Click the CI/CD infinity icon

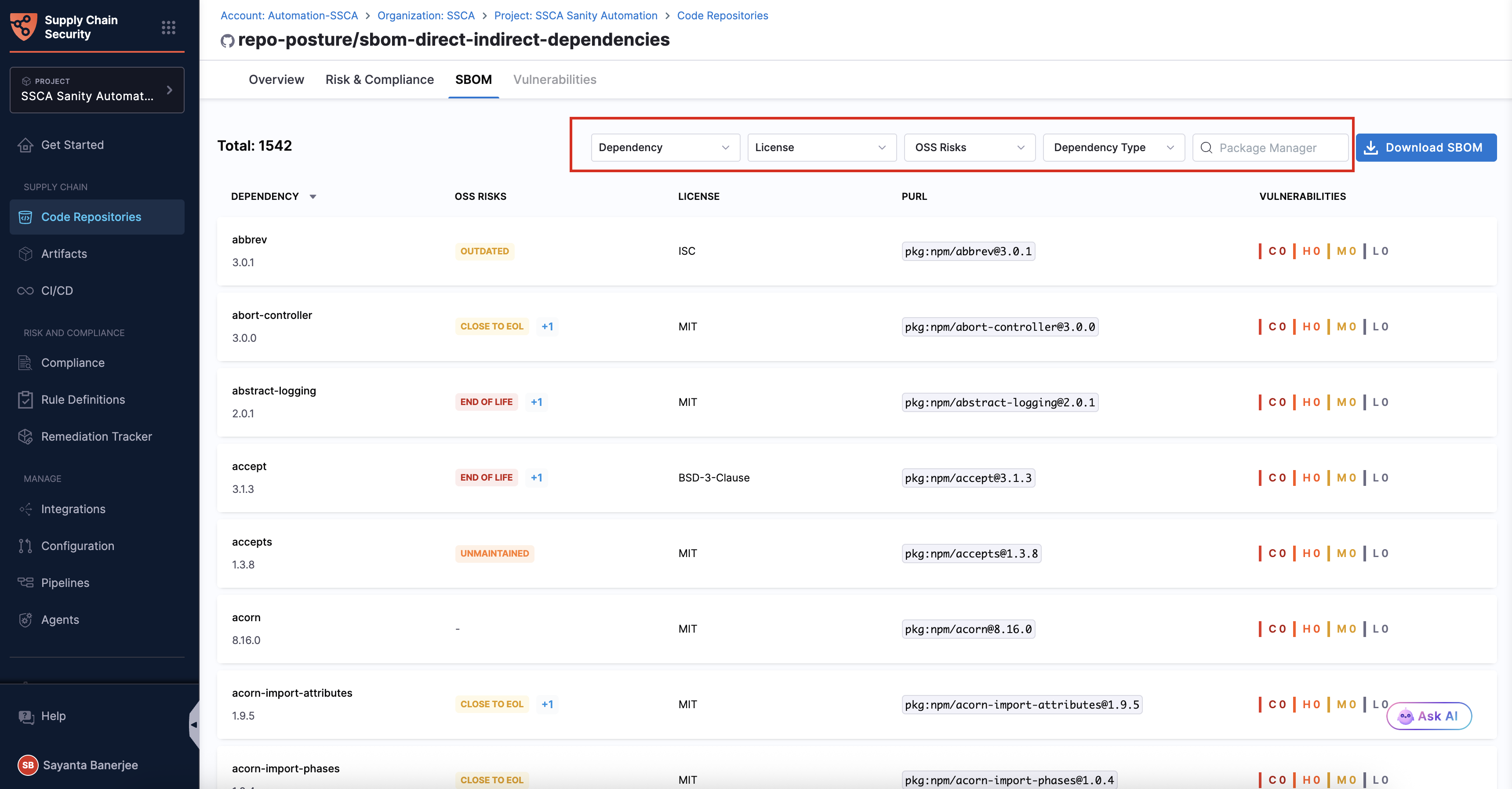pyautogui.click(x=25, y=290)
